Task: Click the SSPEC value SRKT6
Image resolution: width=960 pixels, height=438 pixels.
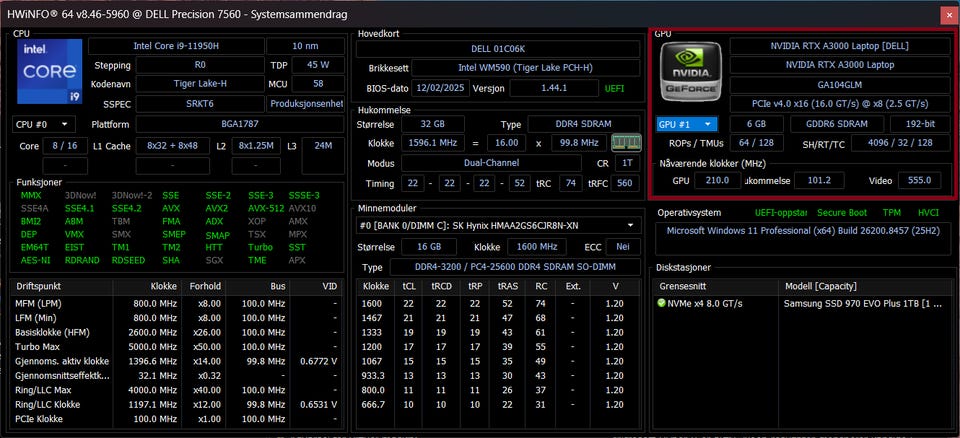Action: [200, 104]
